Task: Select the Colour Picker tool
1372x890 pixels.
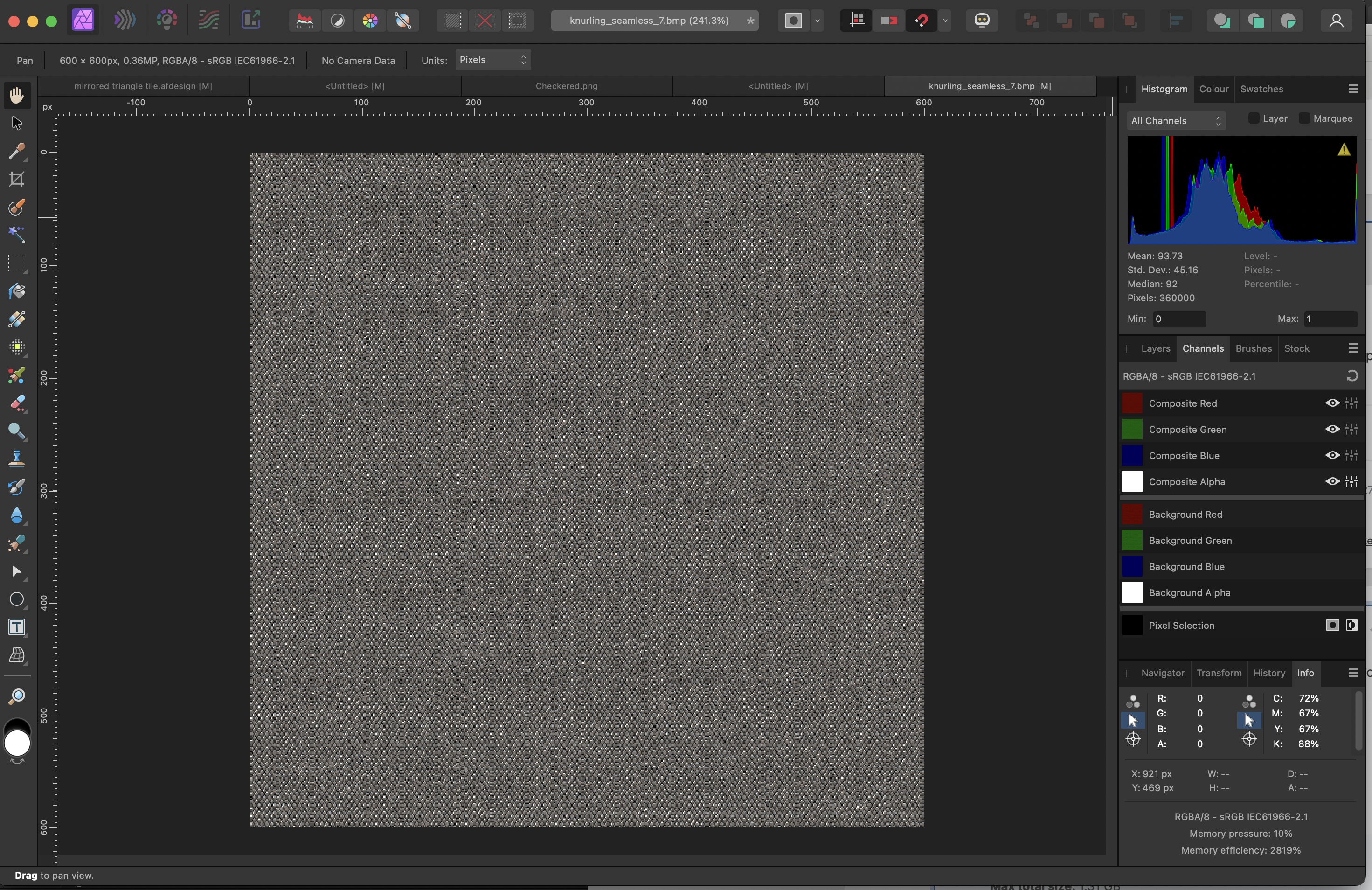Action: 17,151
